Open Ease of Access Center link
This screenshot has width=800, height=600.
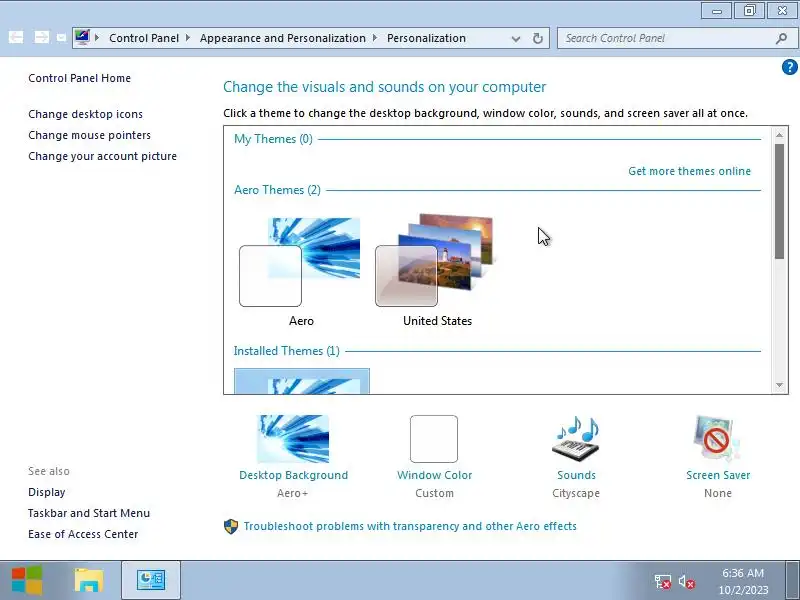pyautogui.click(x=83, y=534)
